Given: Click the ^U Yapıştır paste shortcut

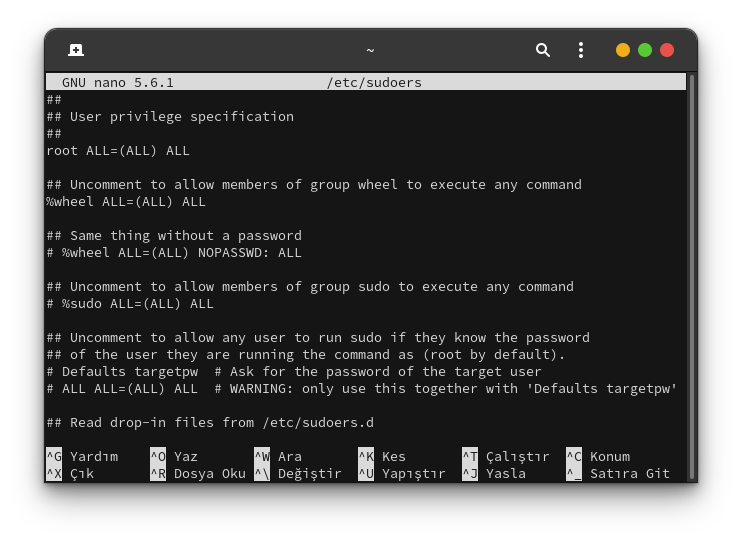Looking at the screenshot, I should tap(402, 474).
